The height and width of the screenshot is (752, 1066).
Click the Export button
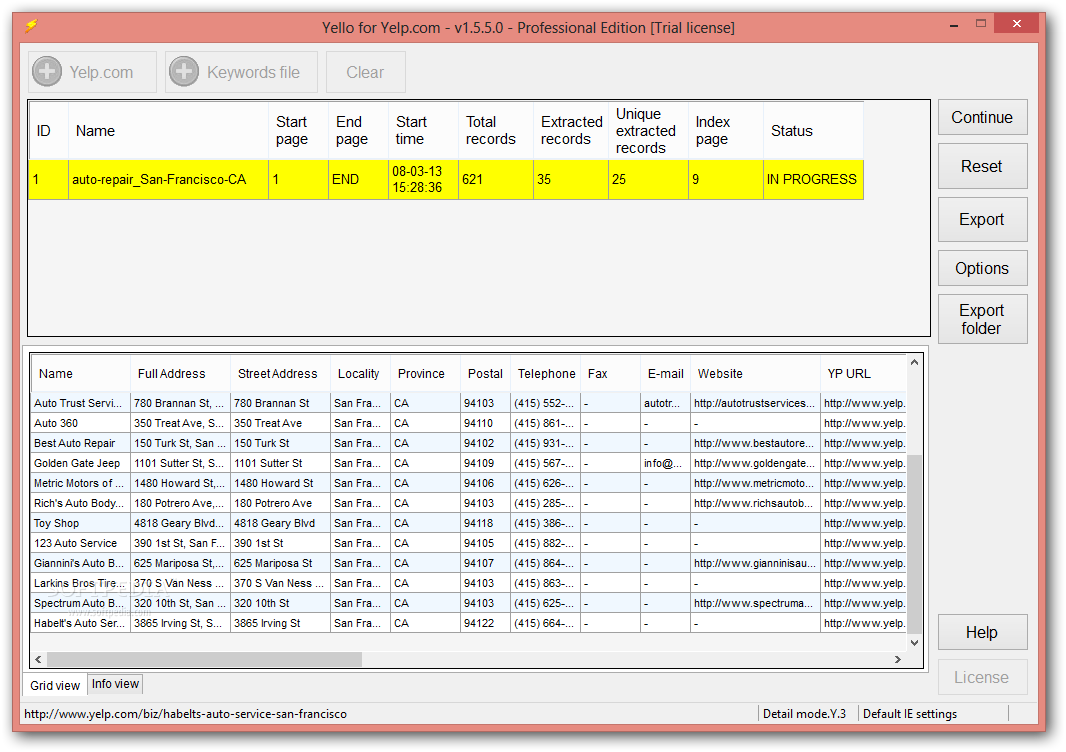982,220
